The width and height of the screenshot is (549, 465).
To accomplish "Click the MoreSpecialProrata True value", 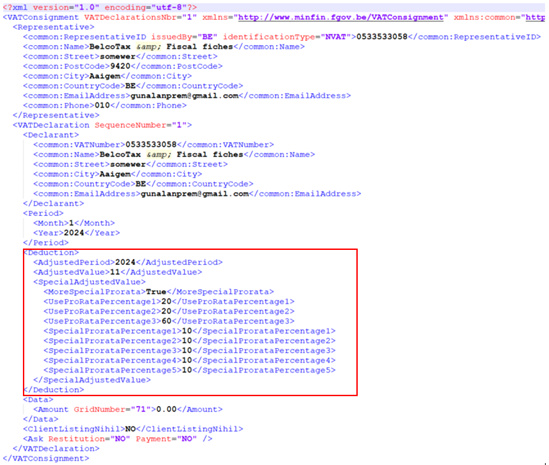I will click(x=156, y=292).
